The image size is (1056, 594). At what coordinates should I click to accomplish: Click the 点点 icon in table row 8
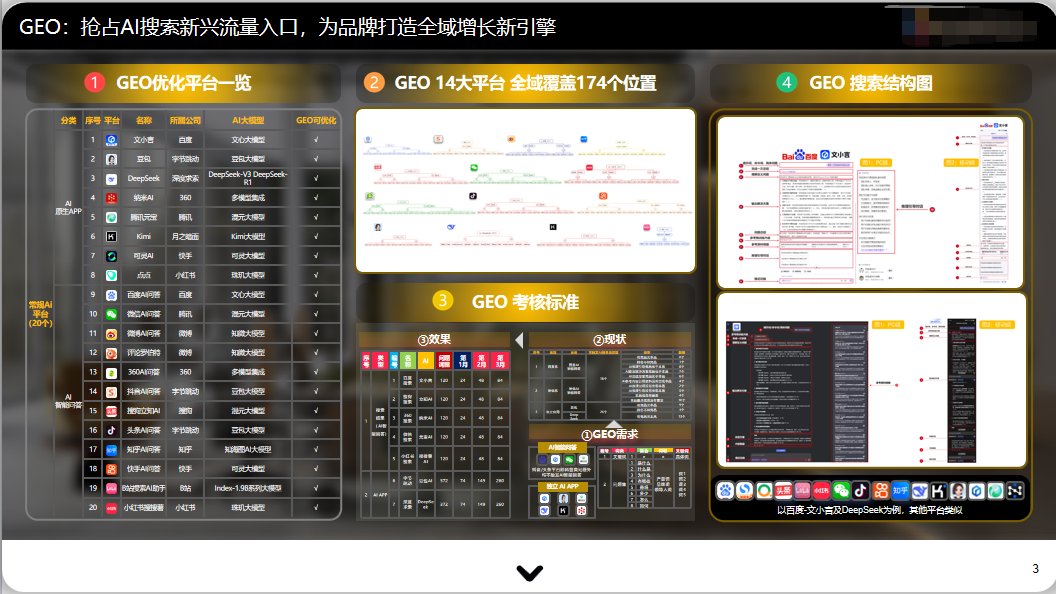(112, 275)
